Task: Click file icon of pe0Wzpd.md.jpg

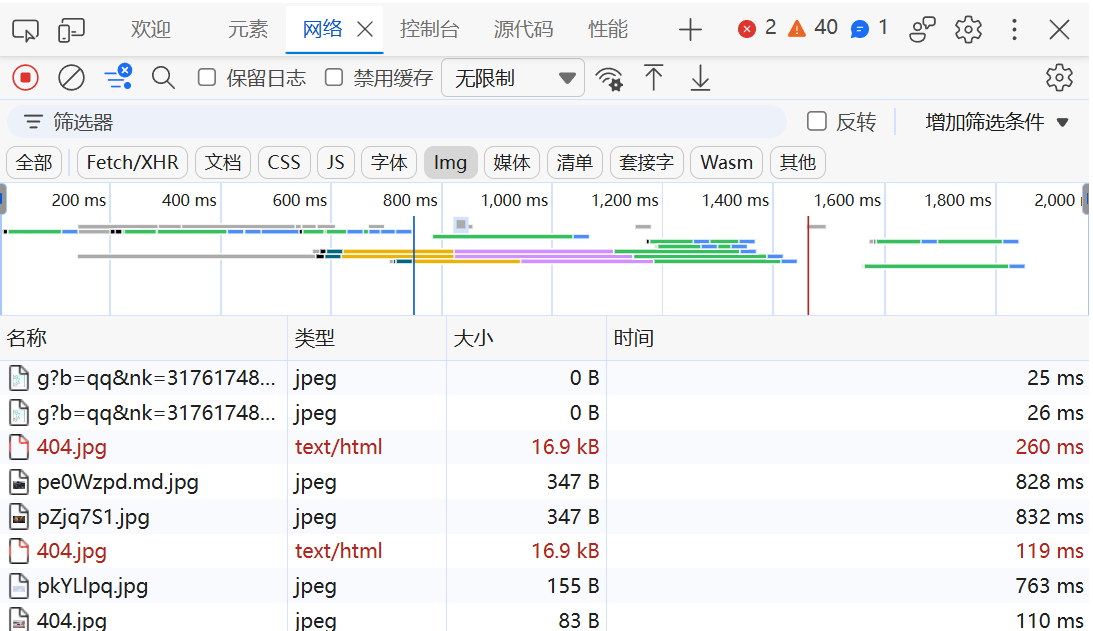Action: point(19,482)
